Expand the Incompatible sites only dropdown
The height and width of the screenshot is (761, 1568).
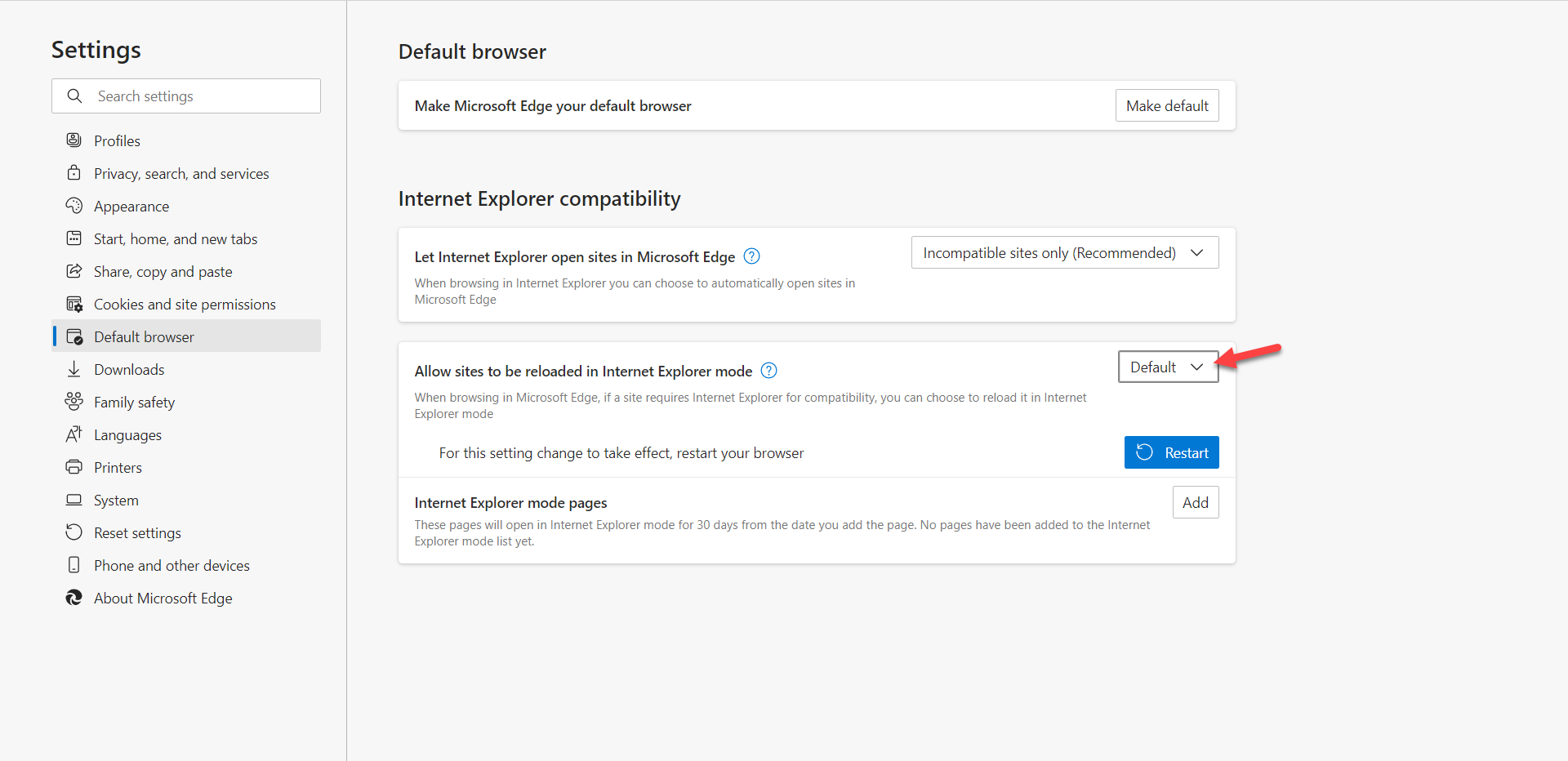click(1064, 253)
